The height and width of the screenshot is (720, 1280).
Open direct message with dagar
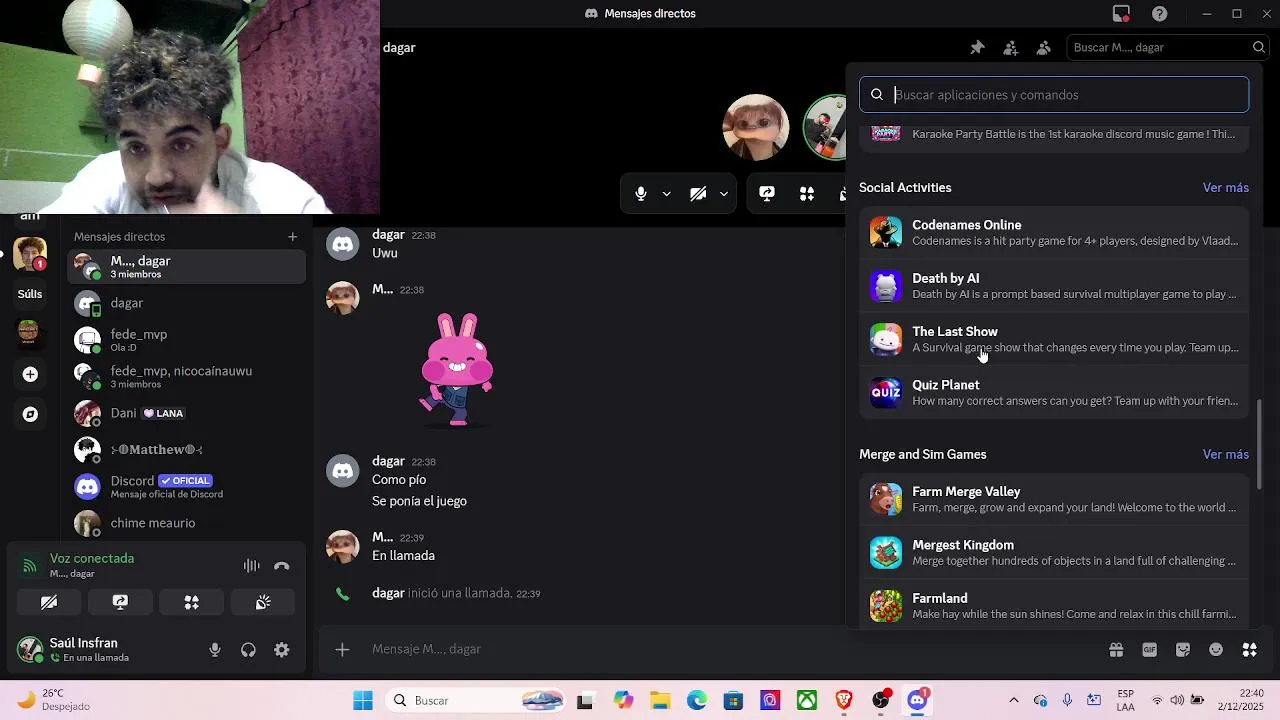pyautogui.click(x=186, y=303)
